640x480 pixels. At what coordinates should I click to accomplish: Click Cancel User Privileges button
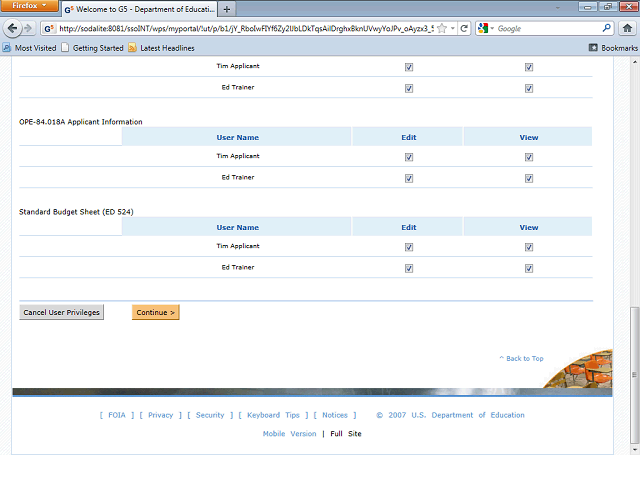pos(62,312)
